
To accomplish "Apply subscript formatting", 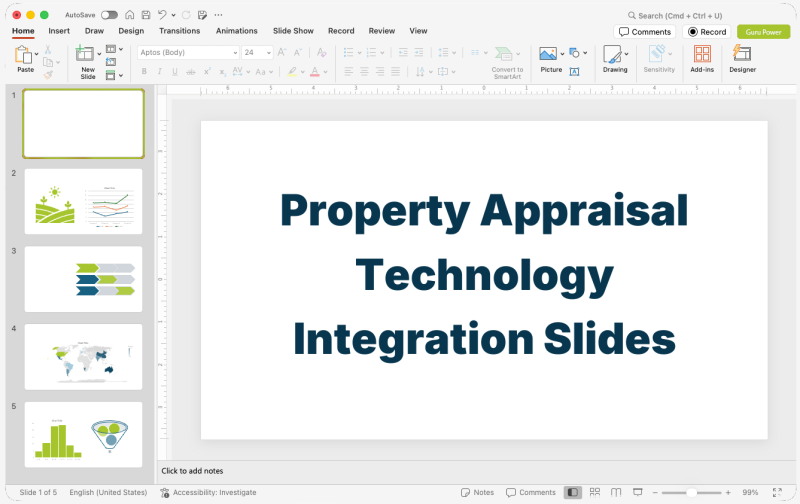I will pos(222,72).
